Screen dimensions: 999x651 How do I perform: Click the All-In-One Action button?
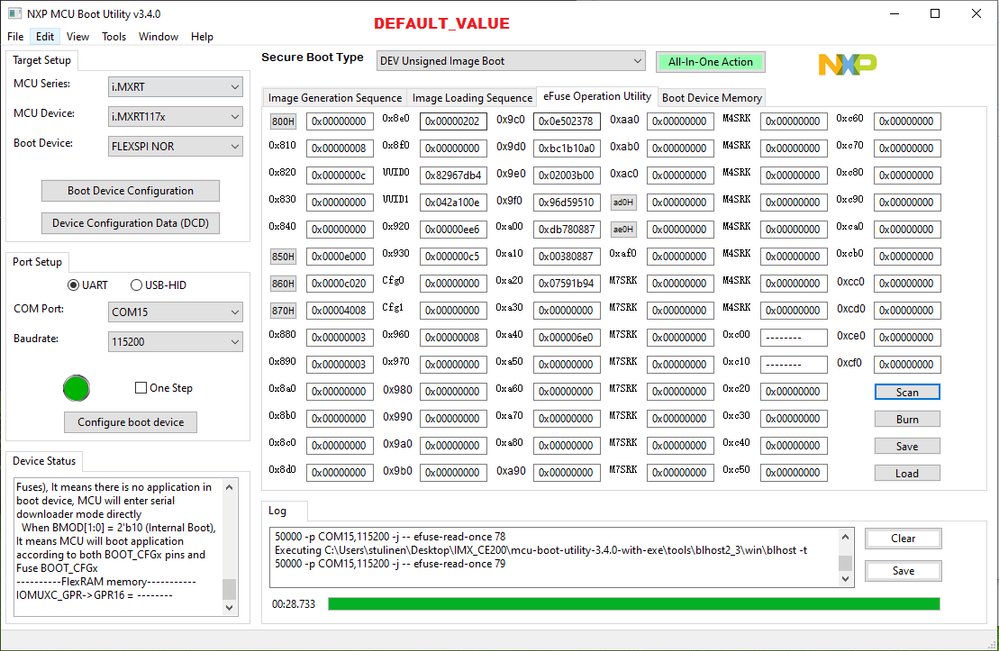710,62
